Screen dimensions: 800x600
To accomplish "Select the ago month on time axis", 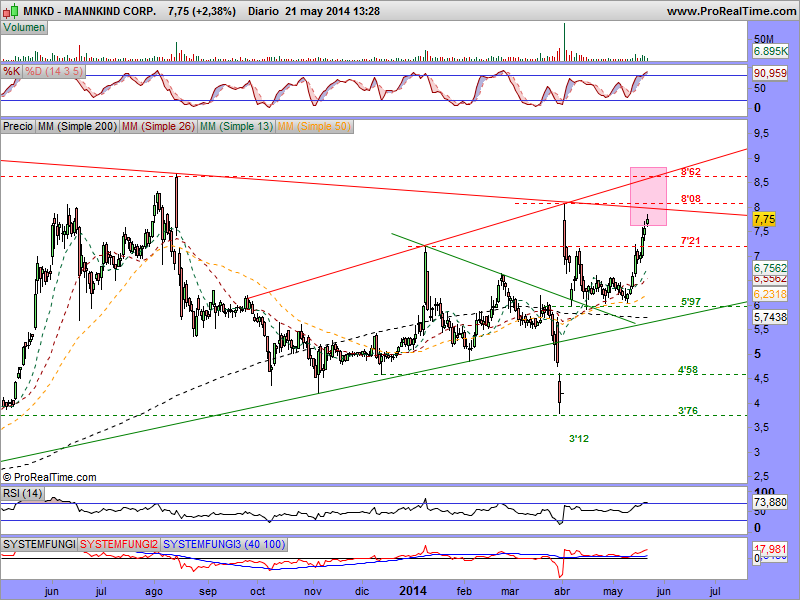I will [154, 591].
